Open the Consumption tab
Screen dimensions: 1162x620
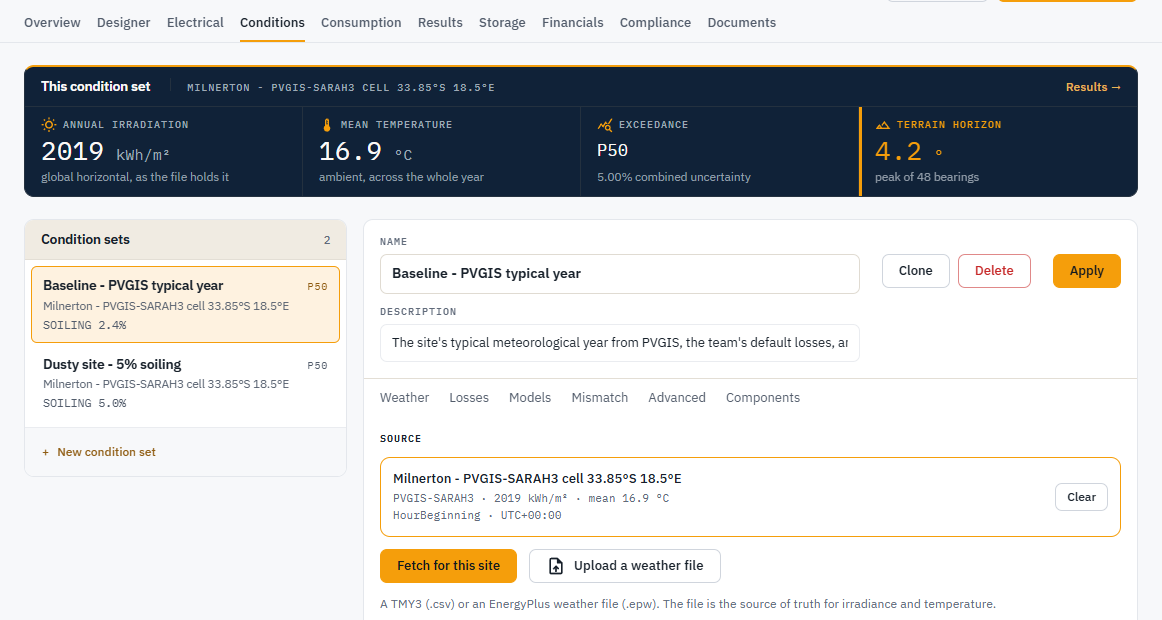[361, 22]
